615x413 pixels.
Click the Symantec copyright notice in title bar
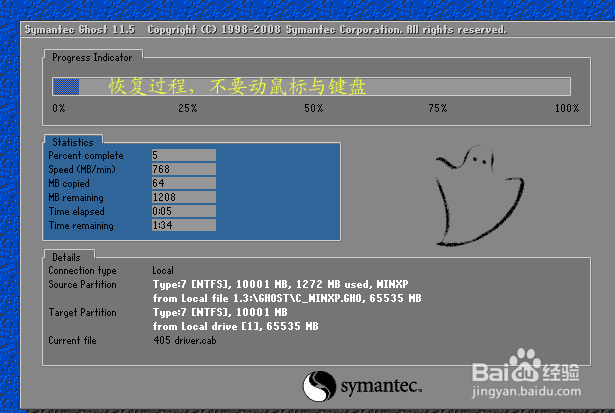point(327,30)
